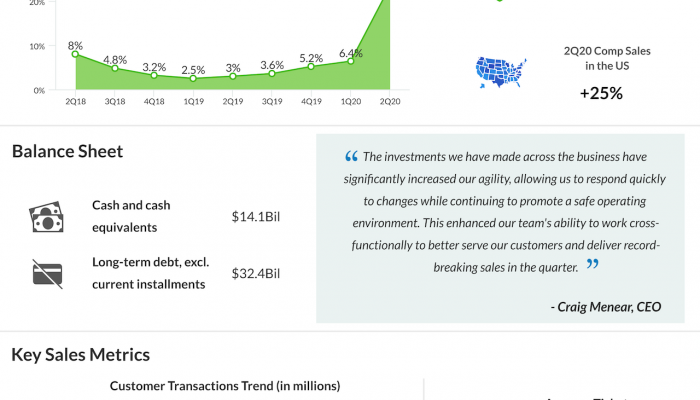Select the 2.5% data point for 1Q19
Viewport: 700px width, 400px height.
pyautogui.click(x=193, y=78)
